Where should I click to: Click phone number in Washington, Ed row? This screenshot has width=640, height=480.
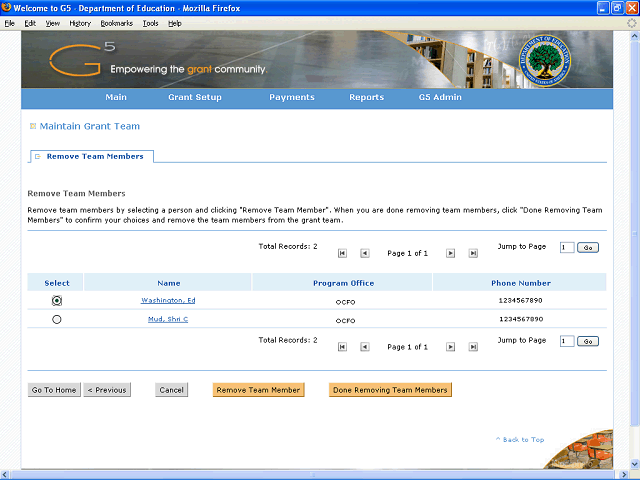point(520,300)
